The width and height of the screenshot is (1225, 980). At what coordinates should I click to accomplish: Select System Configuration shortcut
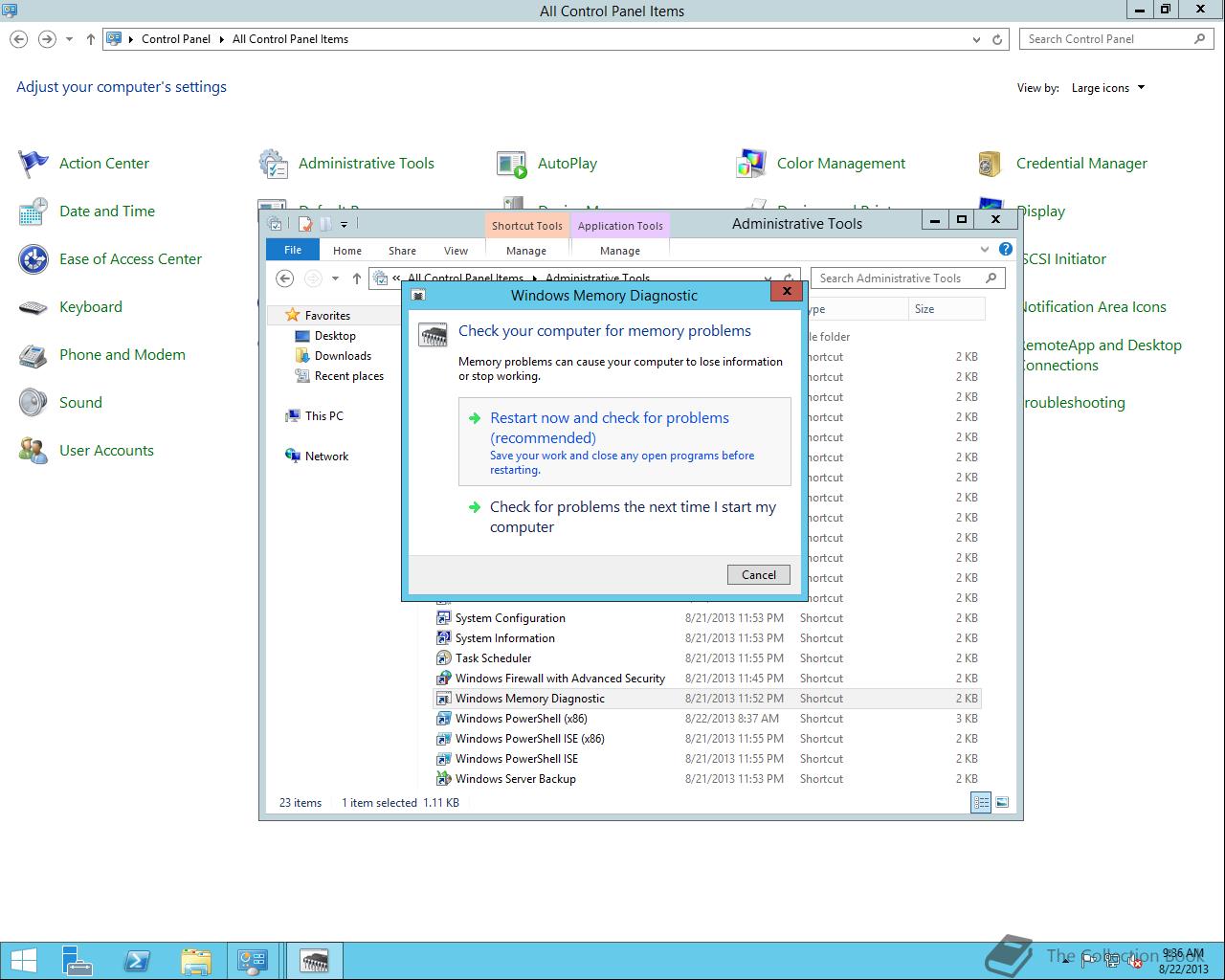[707, 618]
